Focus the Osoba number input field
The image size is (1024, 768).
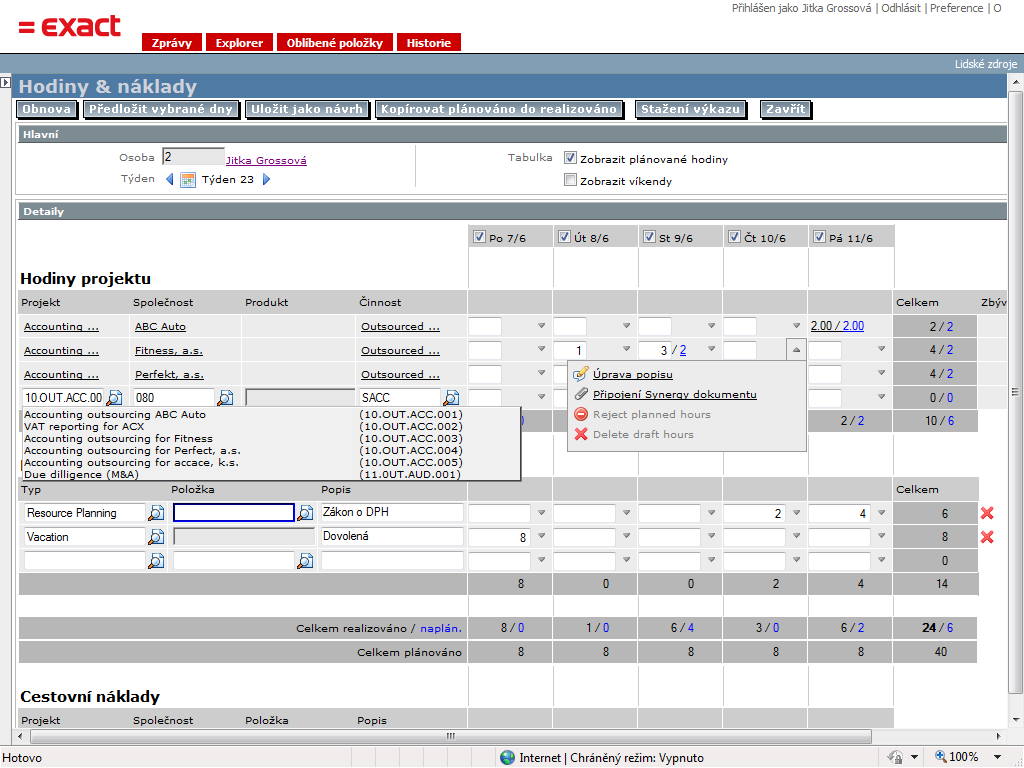pos(193,157)
